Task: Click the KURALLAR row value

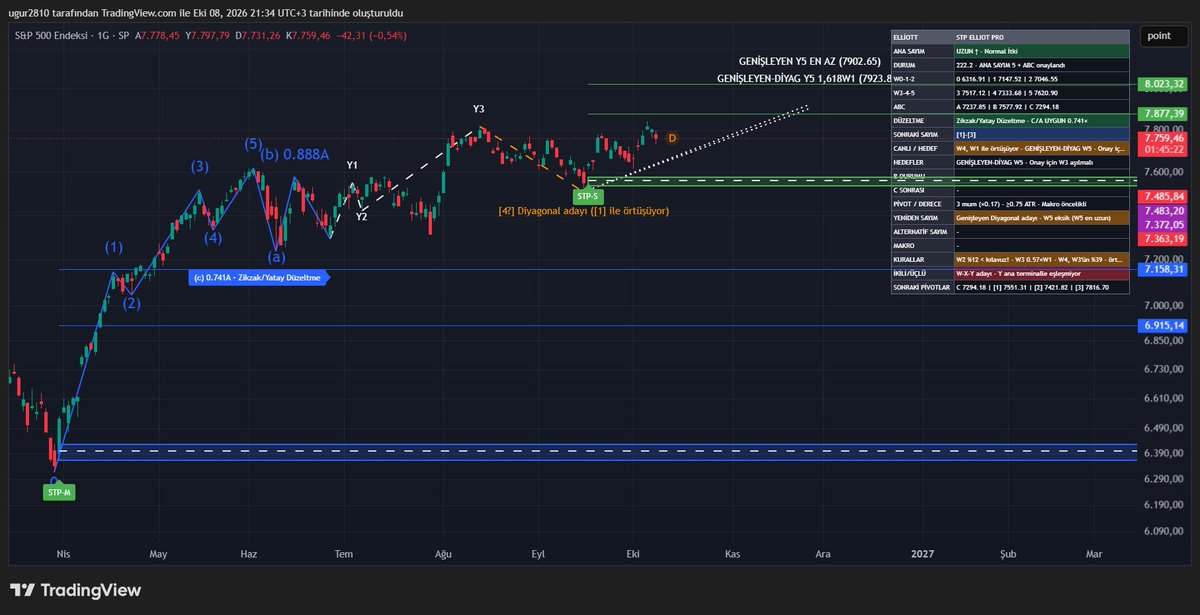Action: pyautogui.click(x=1041, y=259)
